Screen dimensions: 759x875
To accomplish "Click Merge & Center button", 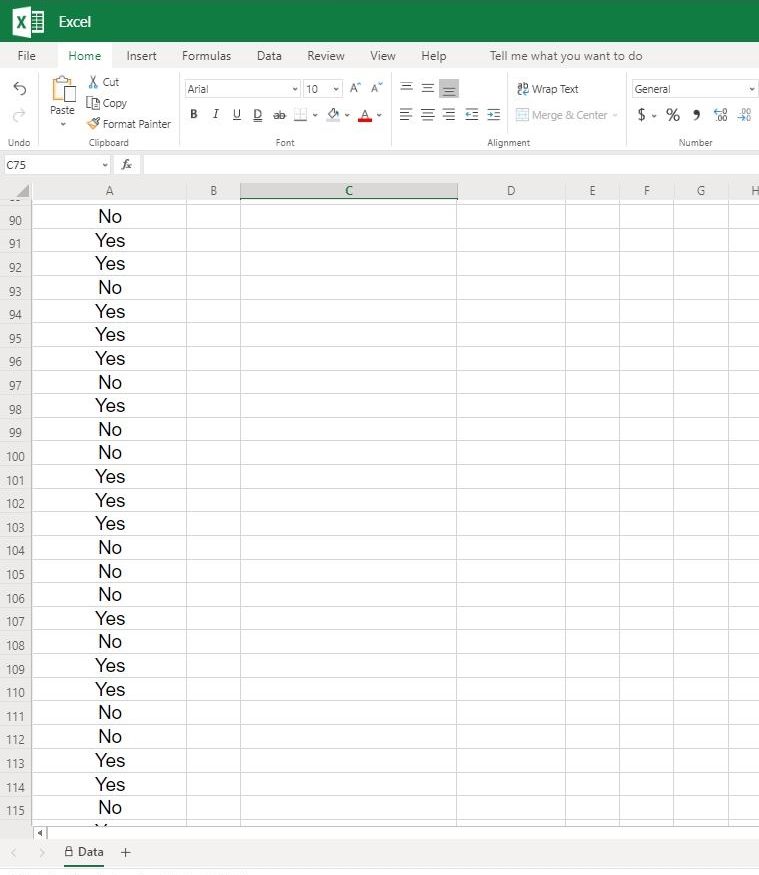I will (561, 115).
